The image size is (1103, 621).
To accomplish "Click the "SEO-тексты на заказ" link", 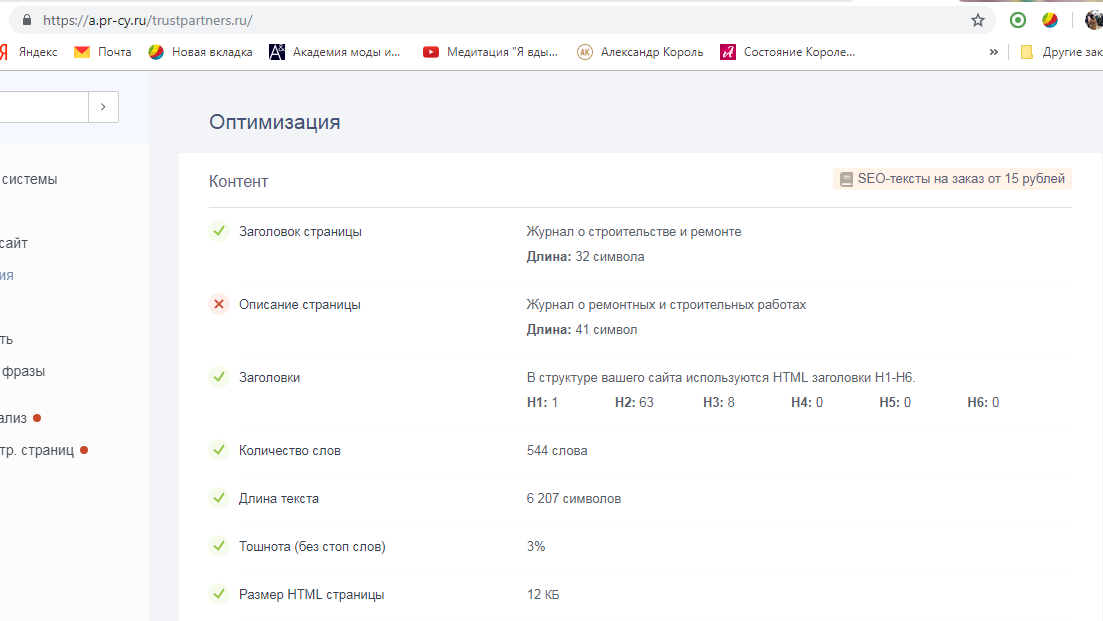I will coord(952,179).
